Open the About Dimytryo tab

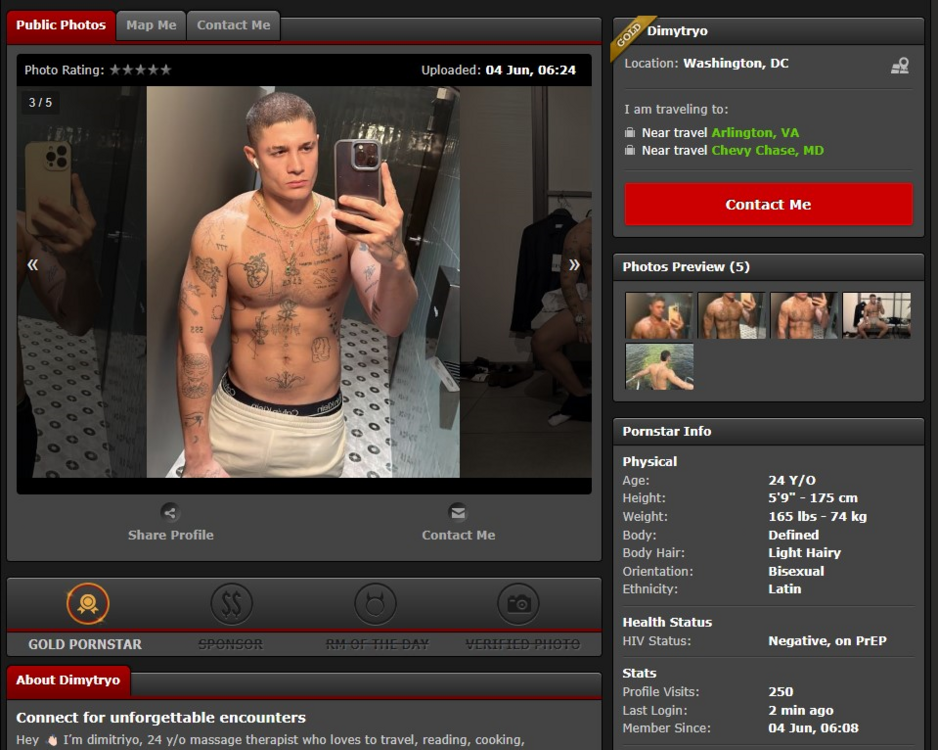tap(68, 680)
